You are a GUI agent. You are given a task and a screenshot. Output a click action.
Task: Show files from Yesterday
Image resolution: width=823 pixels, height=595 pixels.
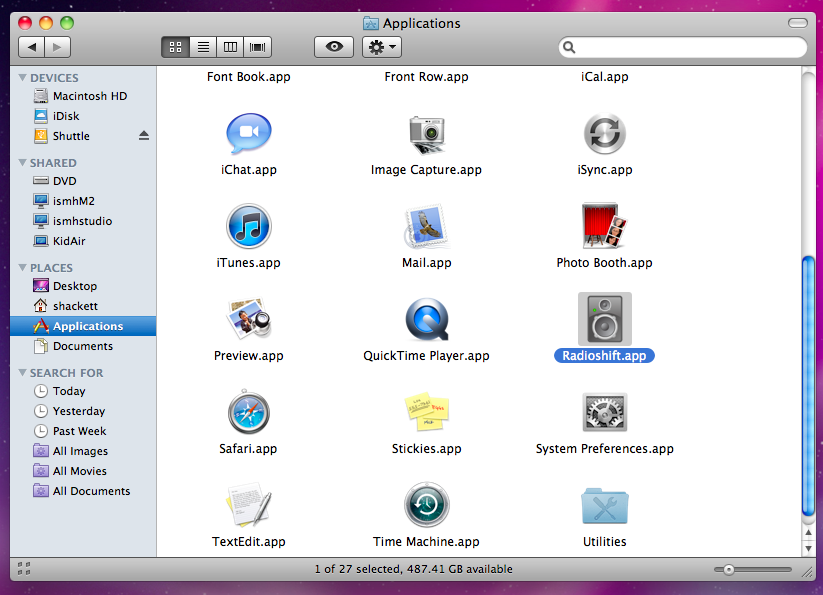83,411
